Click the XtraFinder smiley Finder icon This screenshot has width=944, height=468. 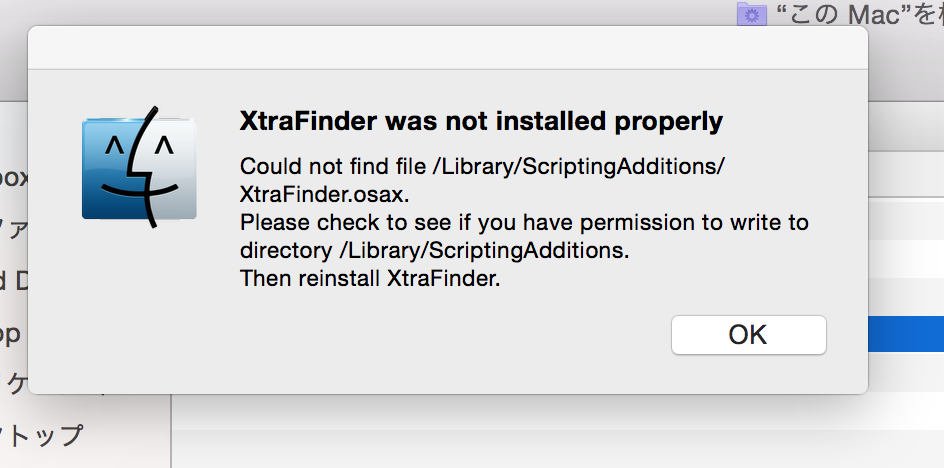coord(139,165)
